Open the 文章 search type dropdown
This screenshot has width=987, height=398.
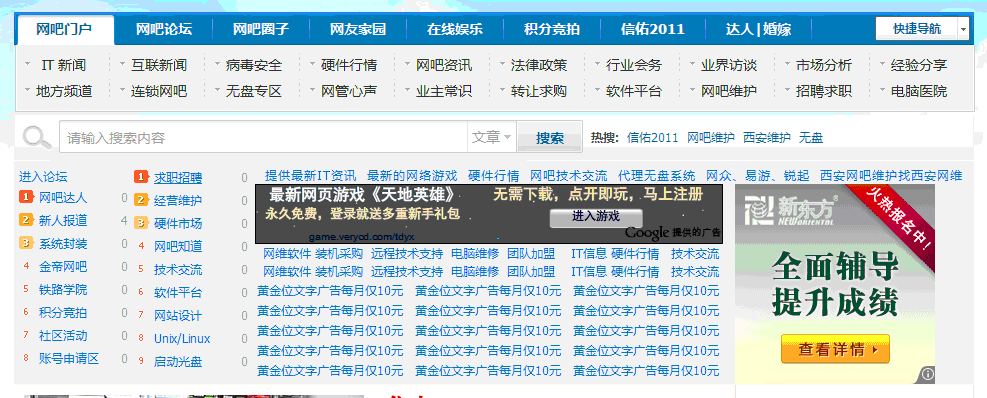[x=492, y=137]
